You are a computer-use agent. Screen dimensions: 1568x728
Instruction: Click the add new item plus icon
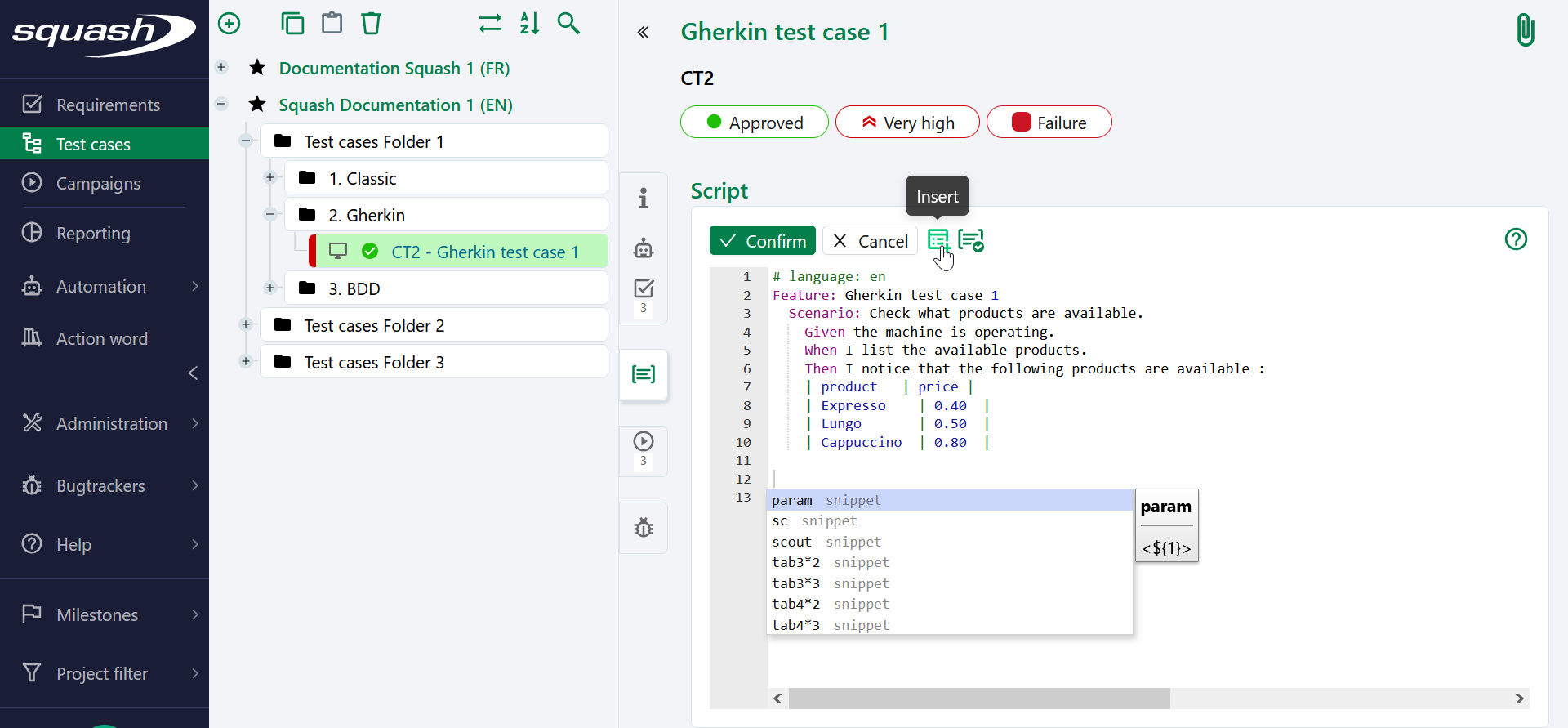[x=229, y=24]
